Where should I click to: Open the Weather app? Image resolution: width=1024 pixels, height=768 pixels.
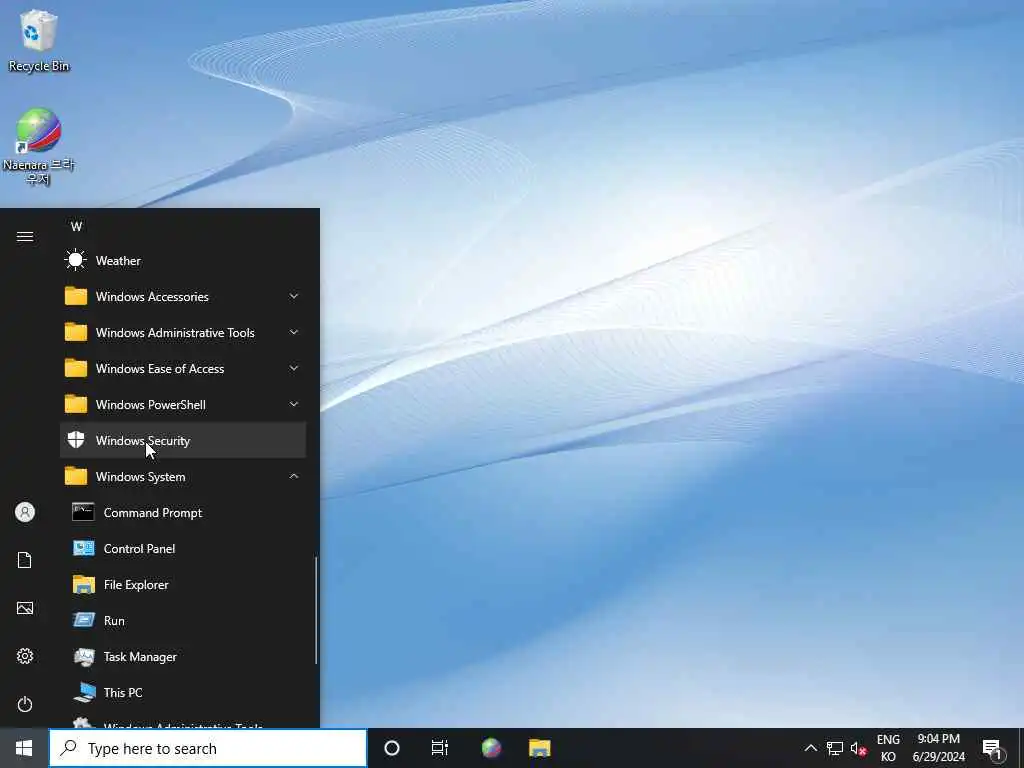coord(183,261)
